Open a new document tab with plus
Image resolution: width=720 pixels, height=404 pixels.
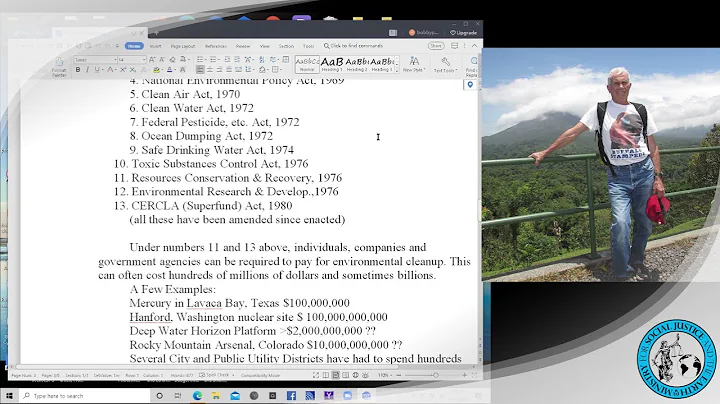pos(156,33)
